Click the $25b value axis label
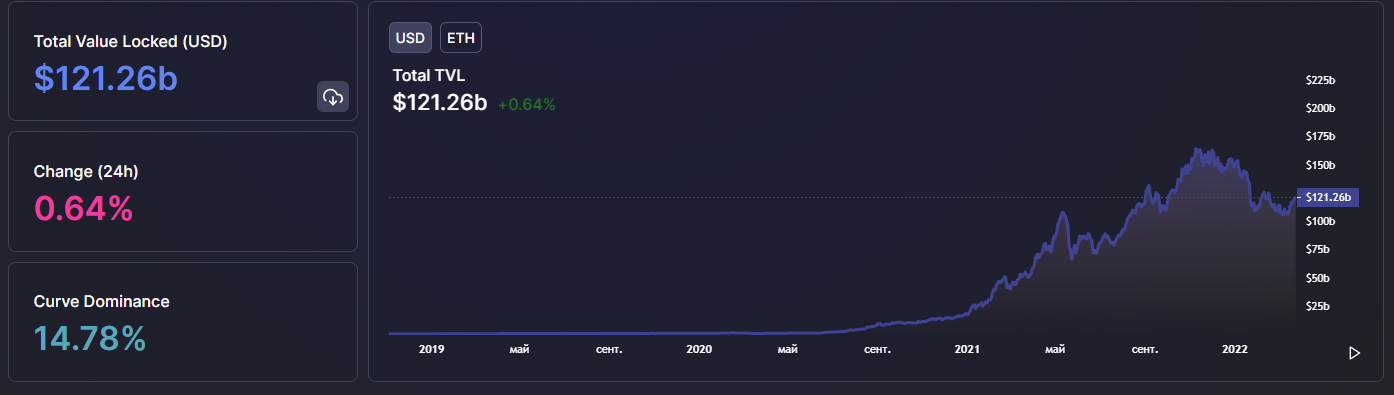The width and height of the screenshot is (1394, 395). pos(1318,306)
